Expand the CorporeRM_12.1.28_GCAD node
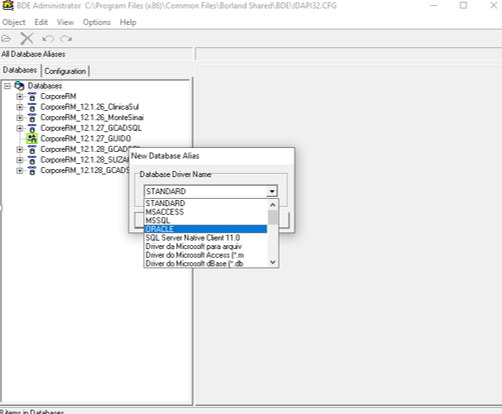Viewport: 502px width, 414px height. coord(20,150)
